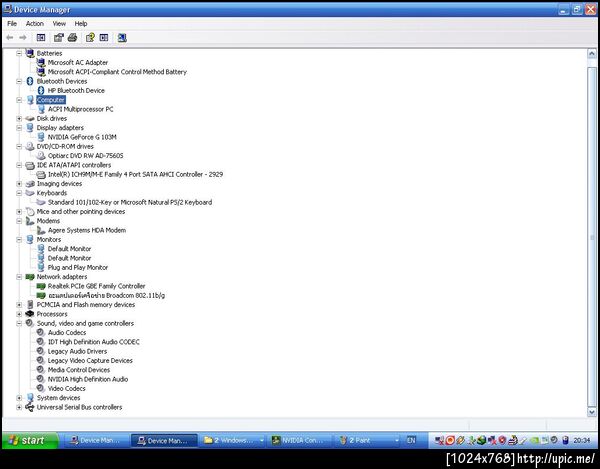Screen dimensions: 600x469
Task: Click the Optiarc DVD RW drive icon
Action: pos(41,156)
